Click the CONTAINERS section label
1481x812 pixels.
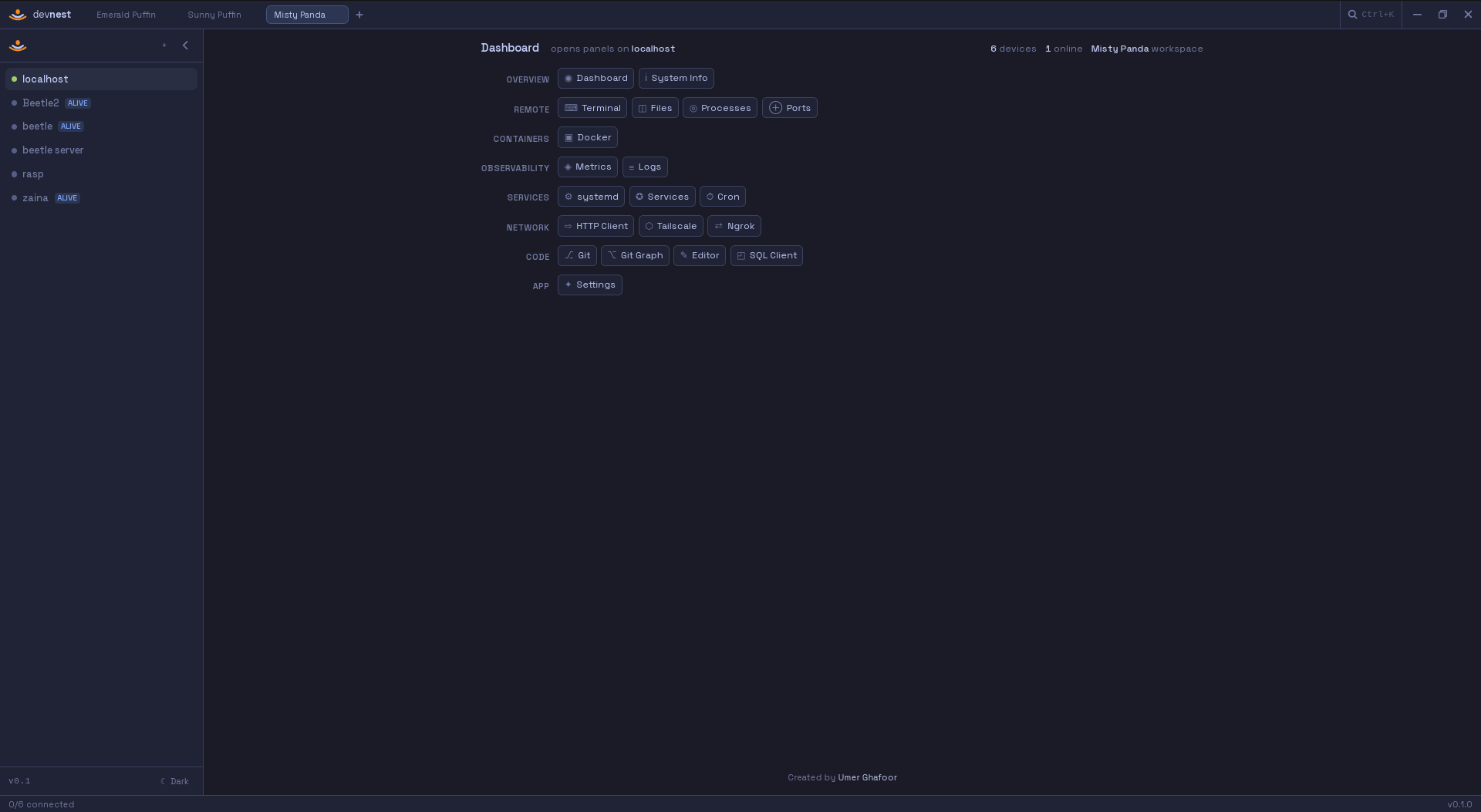(521, 139)
